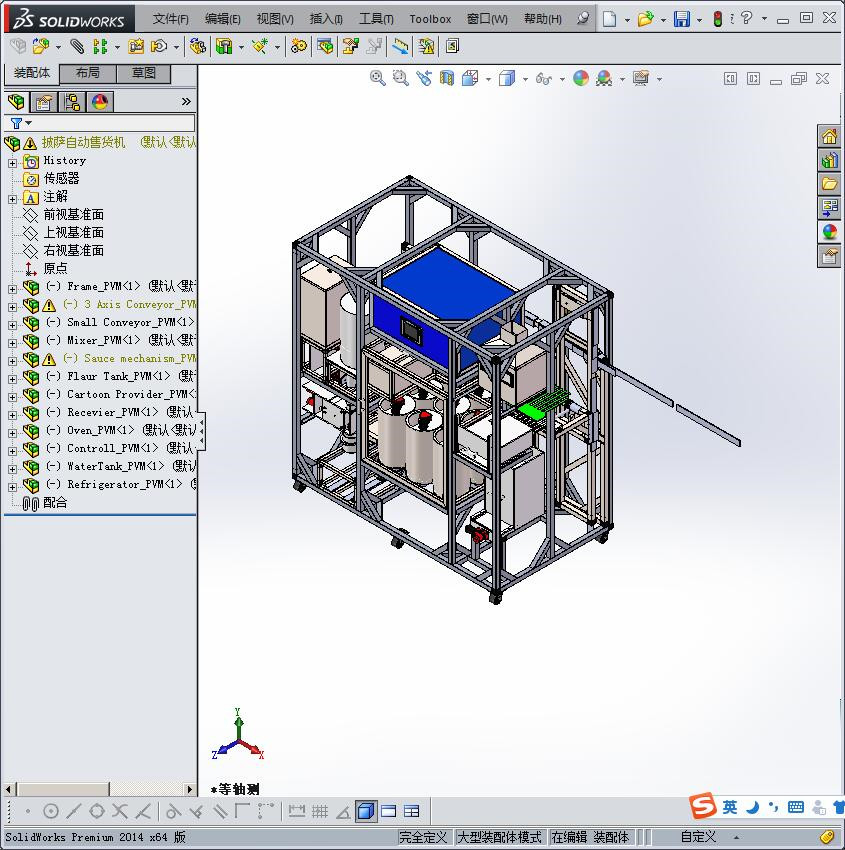Select the Mate paperclip tool
The image size is (845, 850).
tap(77, 47)
